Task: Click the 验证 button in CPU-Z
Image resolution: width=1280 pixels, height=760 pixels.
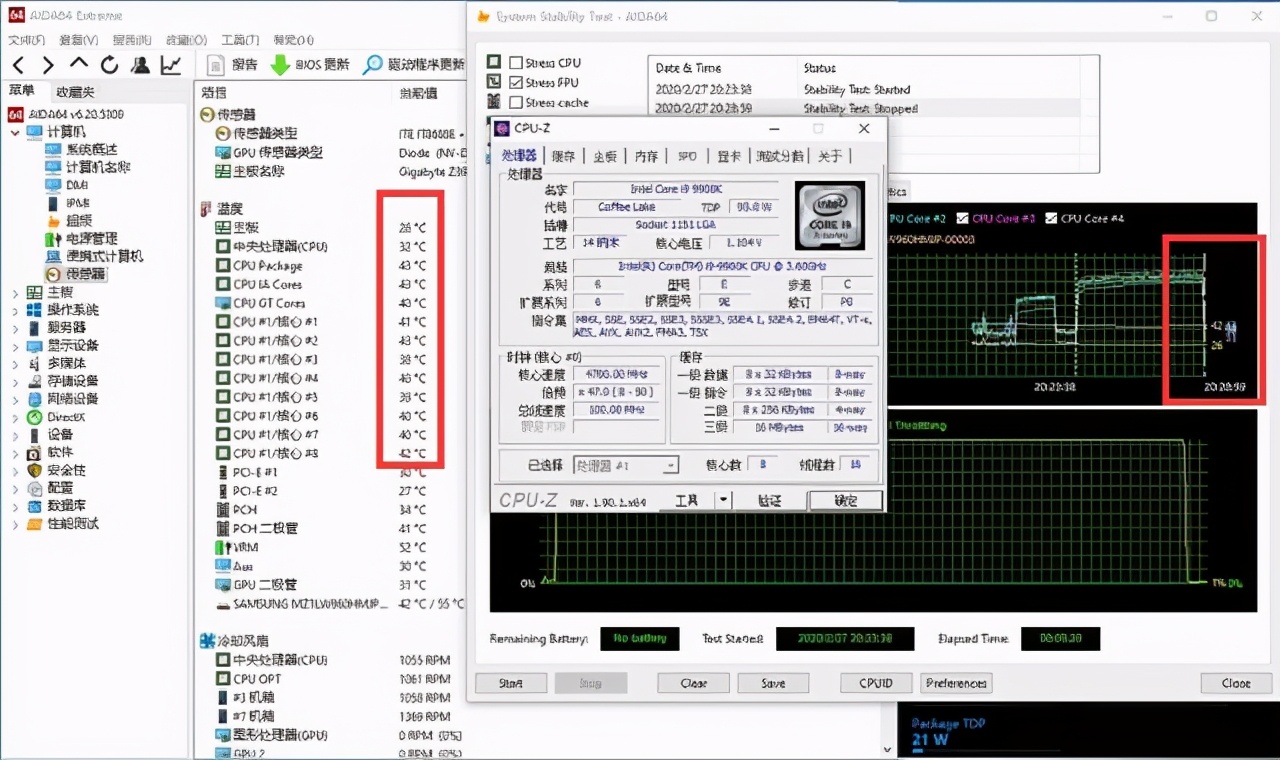Action: 769,500
